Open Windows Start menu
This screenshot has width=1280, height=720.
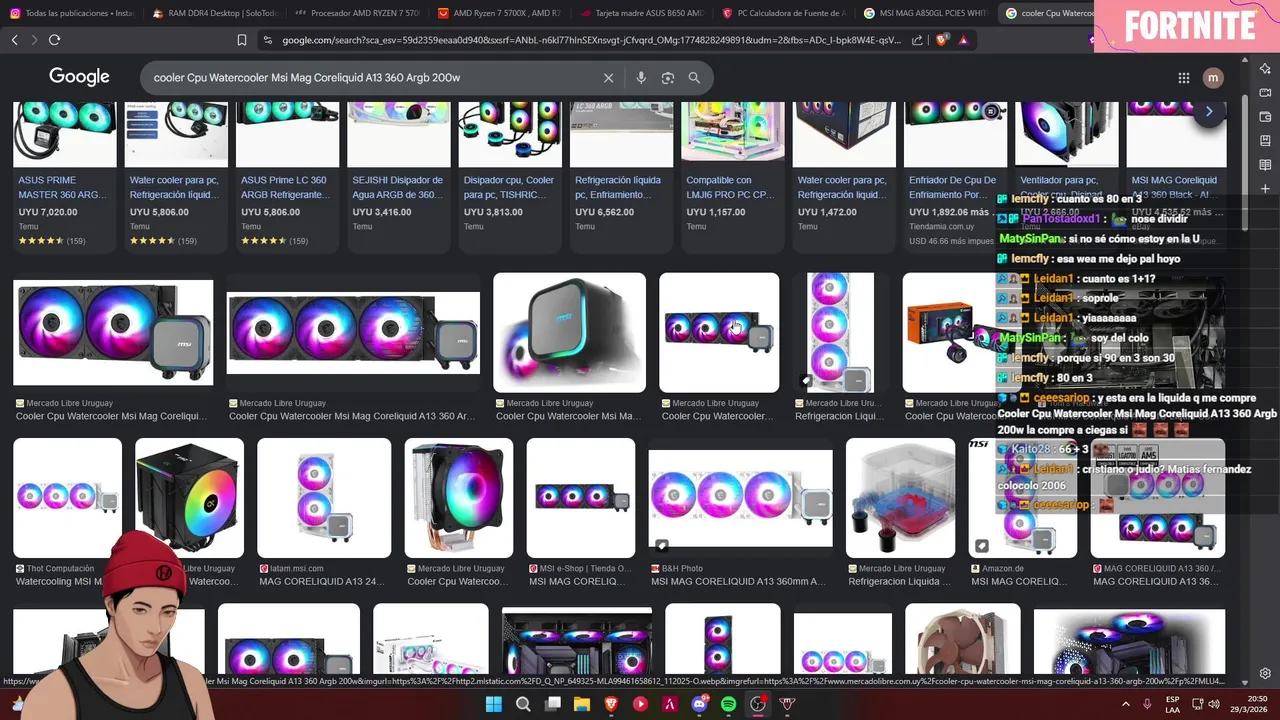(493, 704)
